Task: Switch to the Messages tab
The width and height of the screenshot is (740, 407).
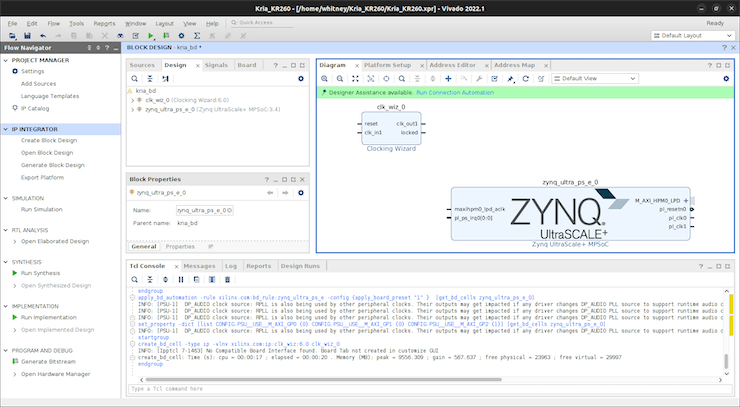Action: coord(199,266)
